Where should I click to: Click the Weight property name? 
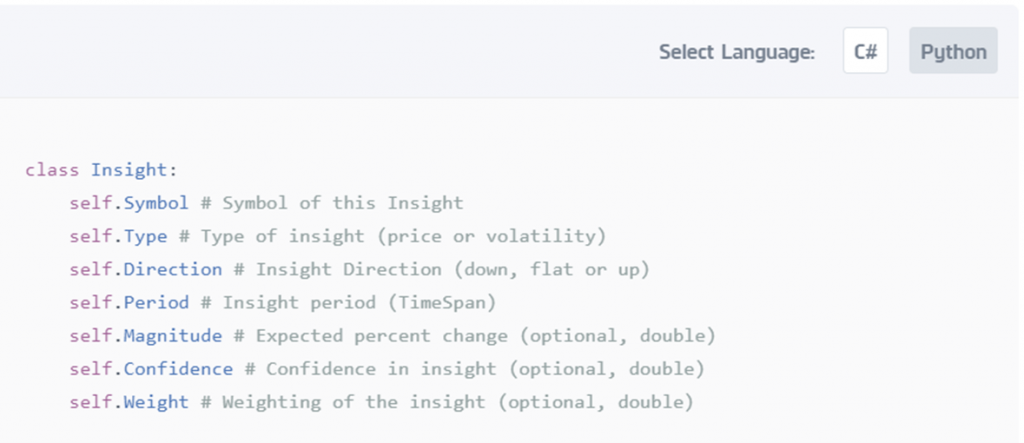point(156,402)
